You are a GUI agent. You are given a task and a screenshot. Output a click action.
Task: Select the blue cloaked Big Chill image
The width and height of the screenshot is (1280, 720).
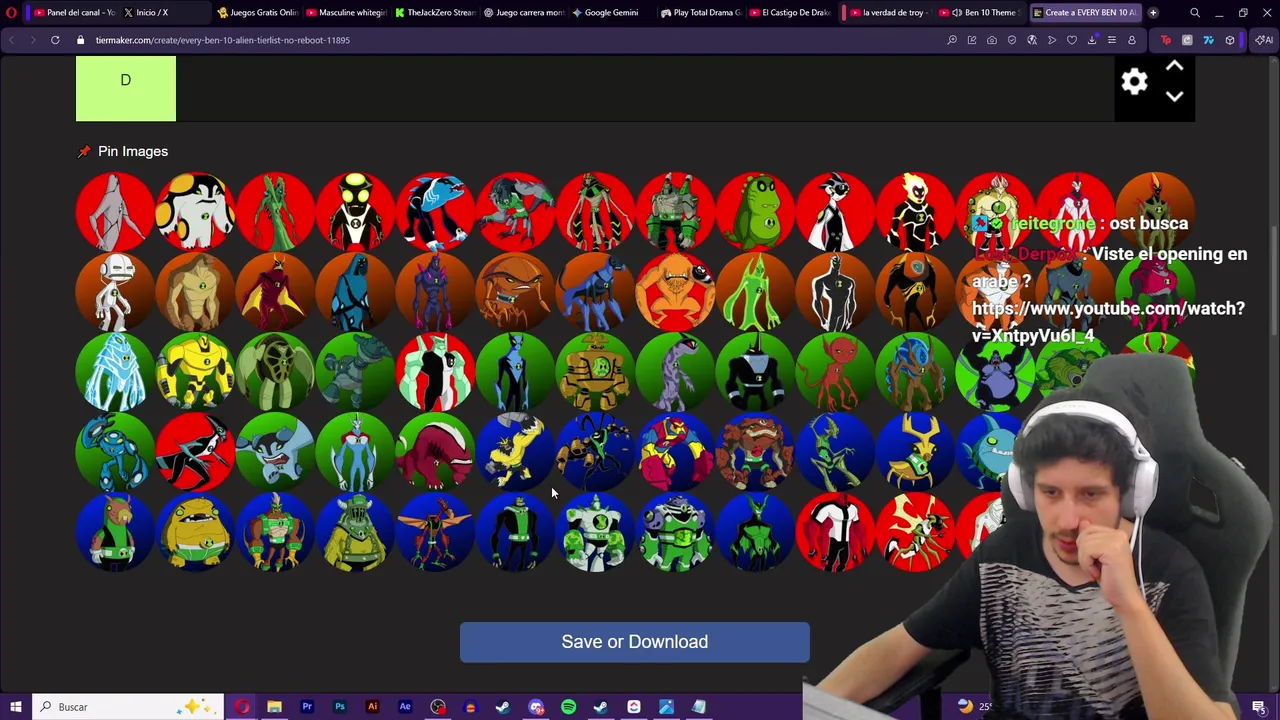[x=356, y=291]
